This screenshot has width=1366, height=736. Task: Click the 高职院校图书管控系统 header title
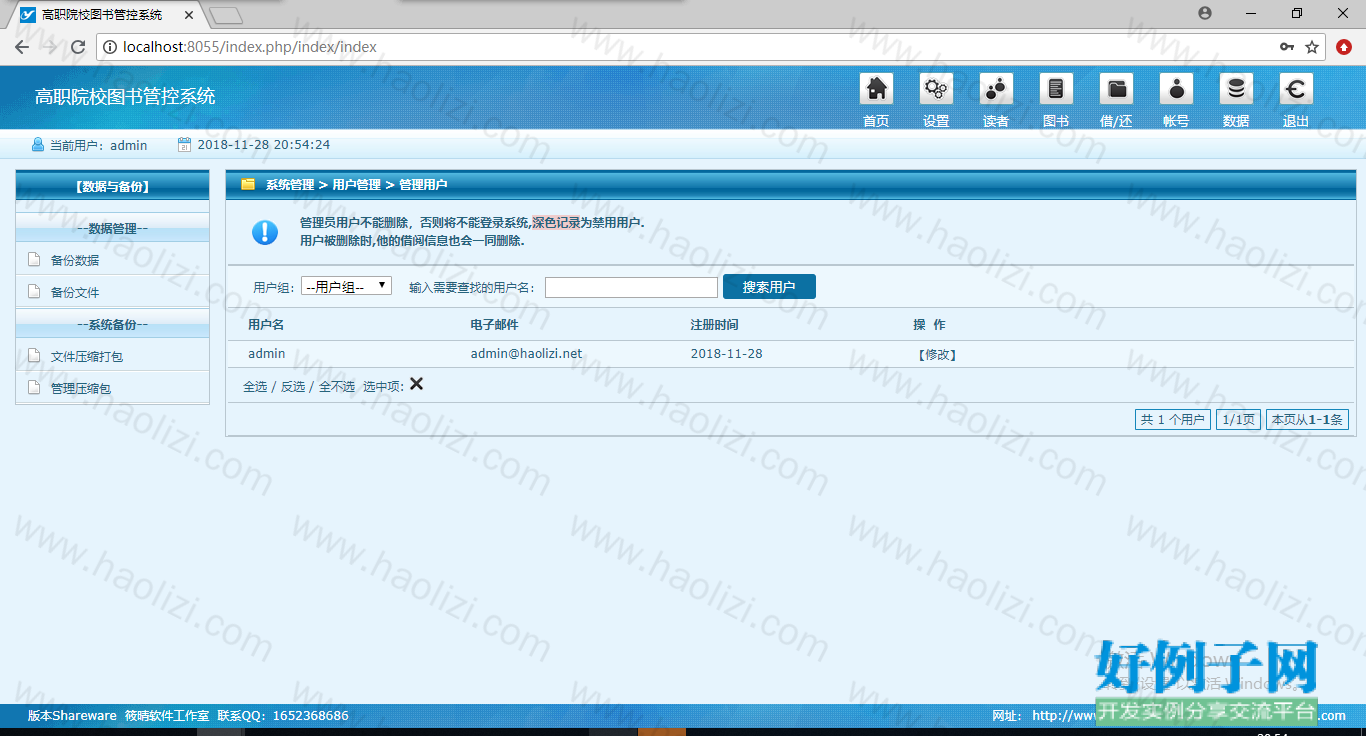[x=125, y=96]
